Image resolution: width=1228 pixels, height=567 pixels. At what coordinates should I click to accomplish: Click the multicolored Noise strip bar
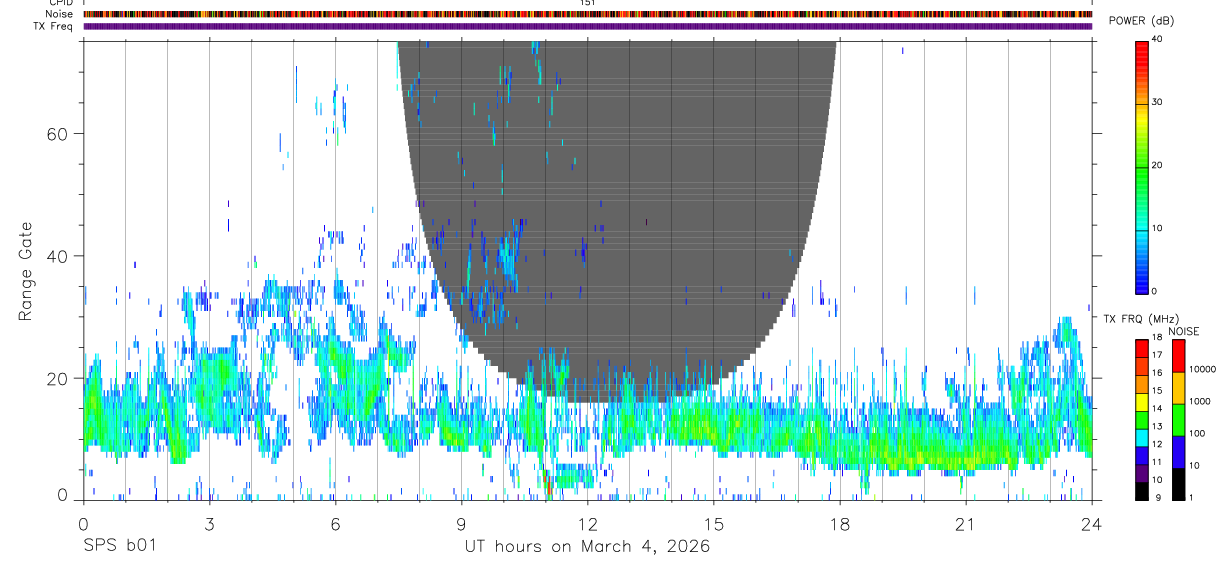(x=587, y=14)
